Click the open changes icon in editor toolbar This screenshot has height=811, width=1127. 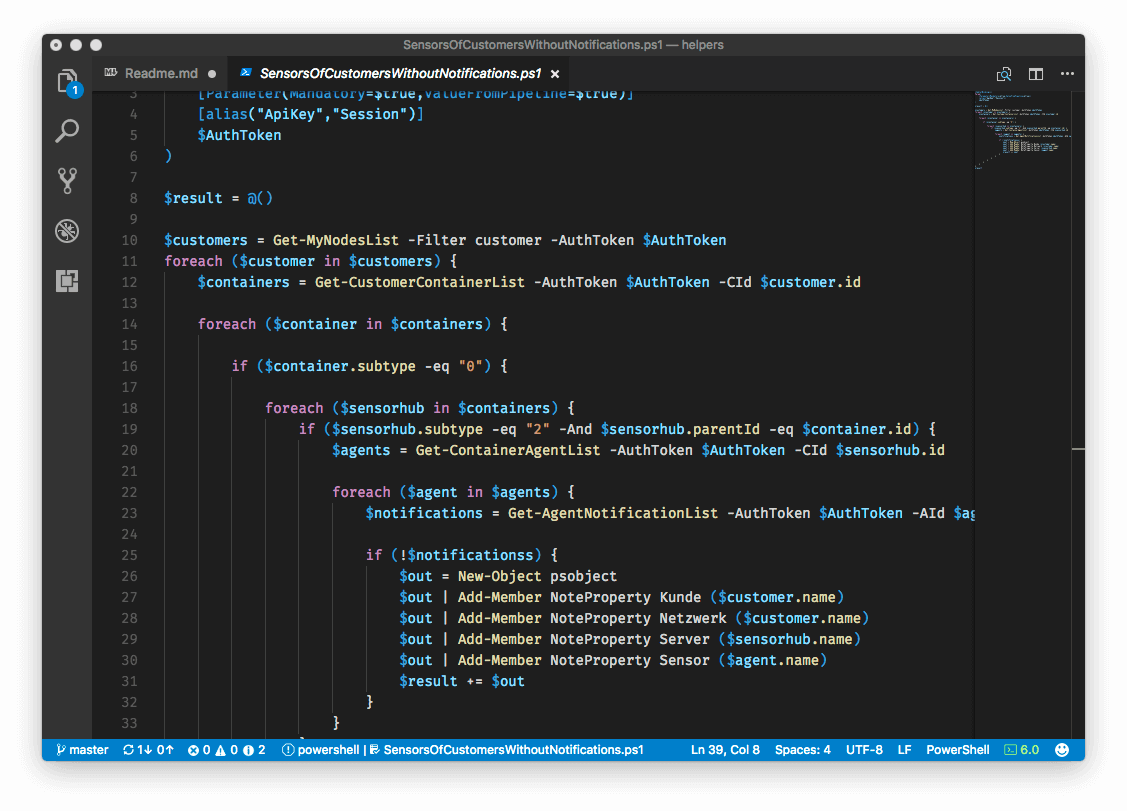(x=1004, y=74)
